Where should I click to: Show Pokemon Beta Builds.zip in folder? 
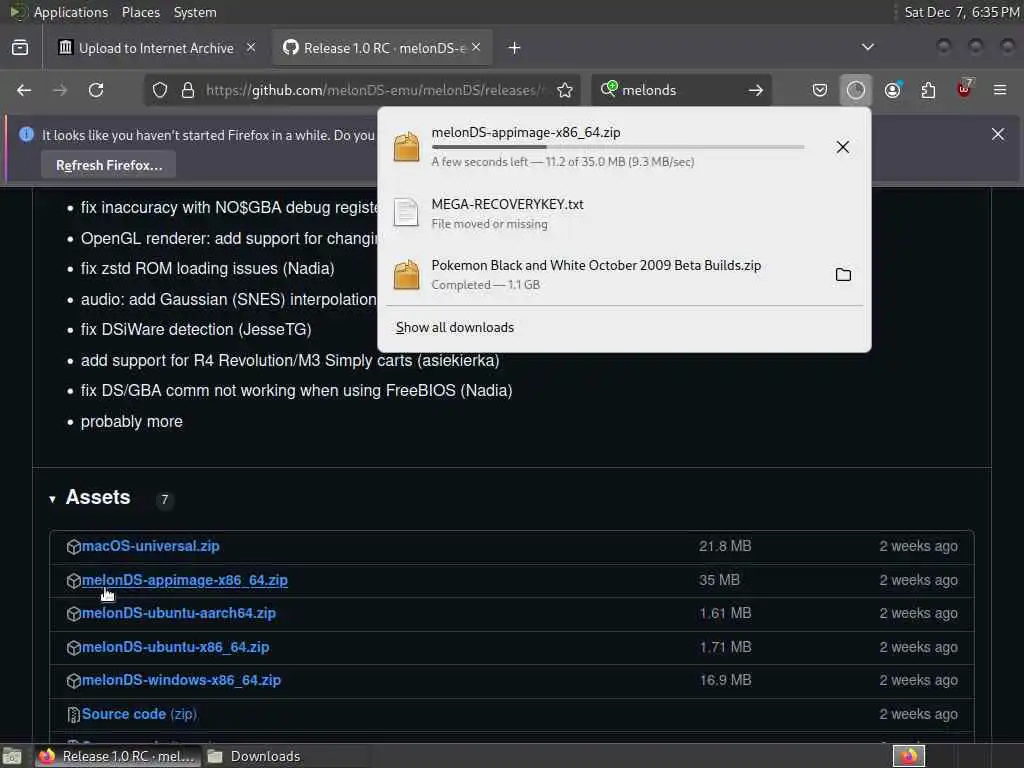(843, 275)
